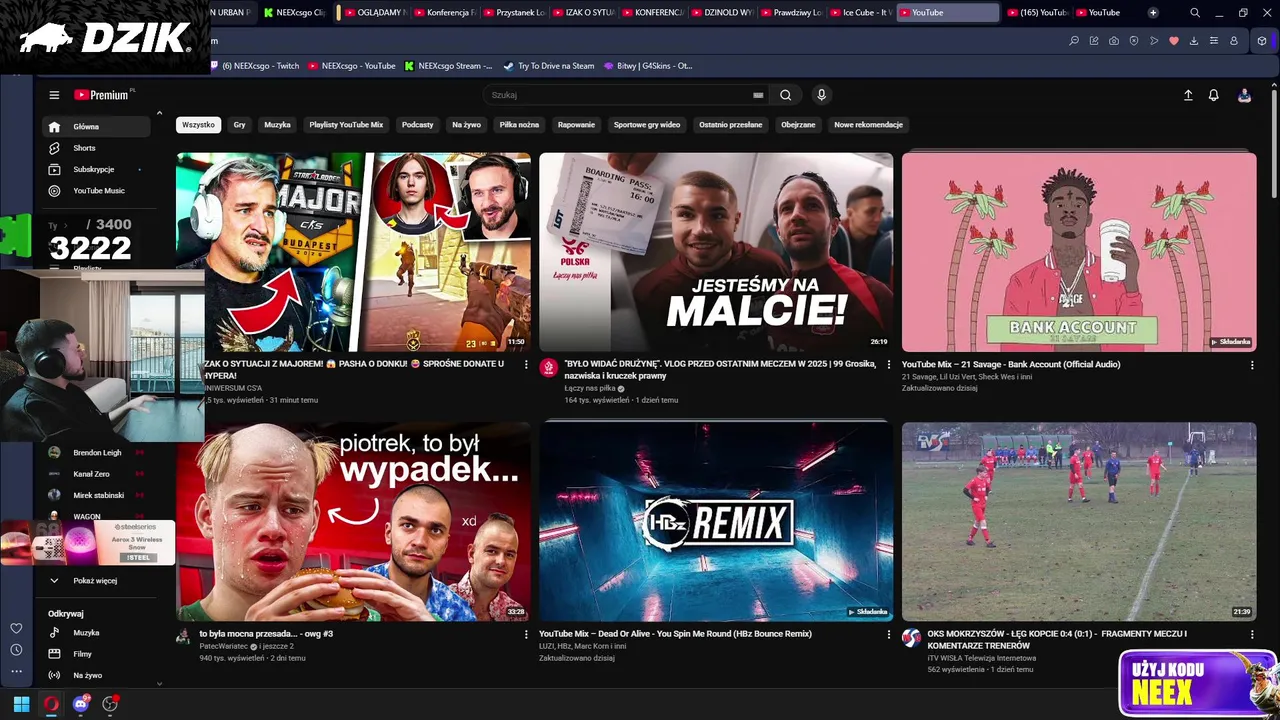Open the account avatar menu
Screen dimensions: 1280x720
point(1244,95)
